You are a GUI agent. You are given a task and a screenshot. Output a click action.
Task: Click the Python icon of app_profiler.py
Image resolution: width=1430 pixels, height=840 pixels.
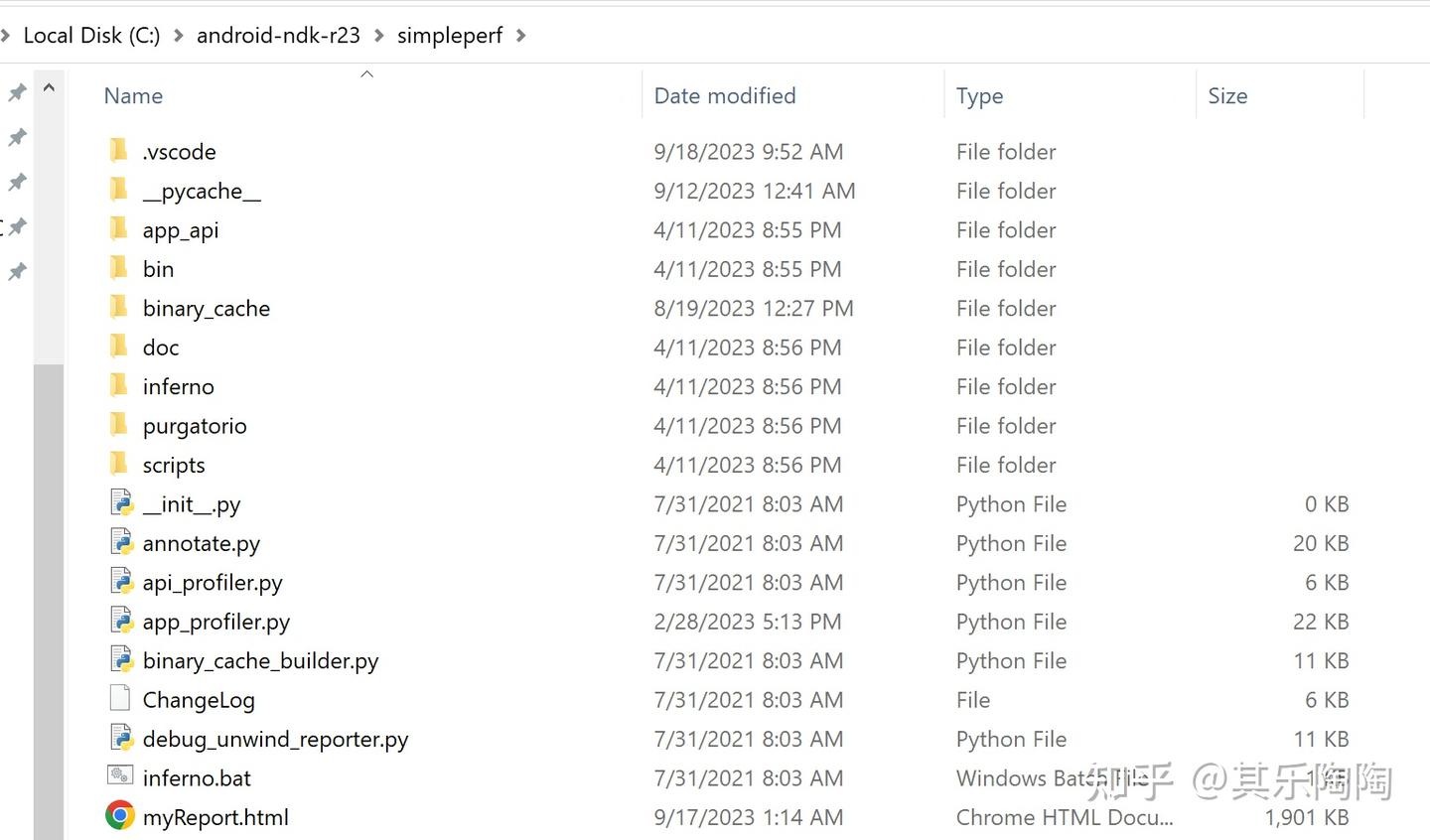click(x=121, y=621)
